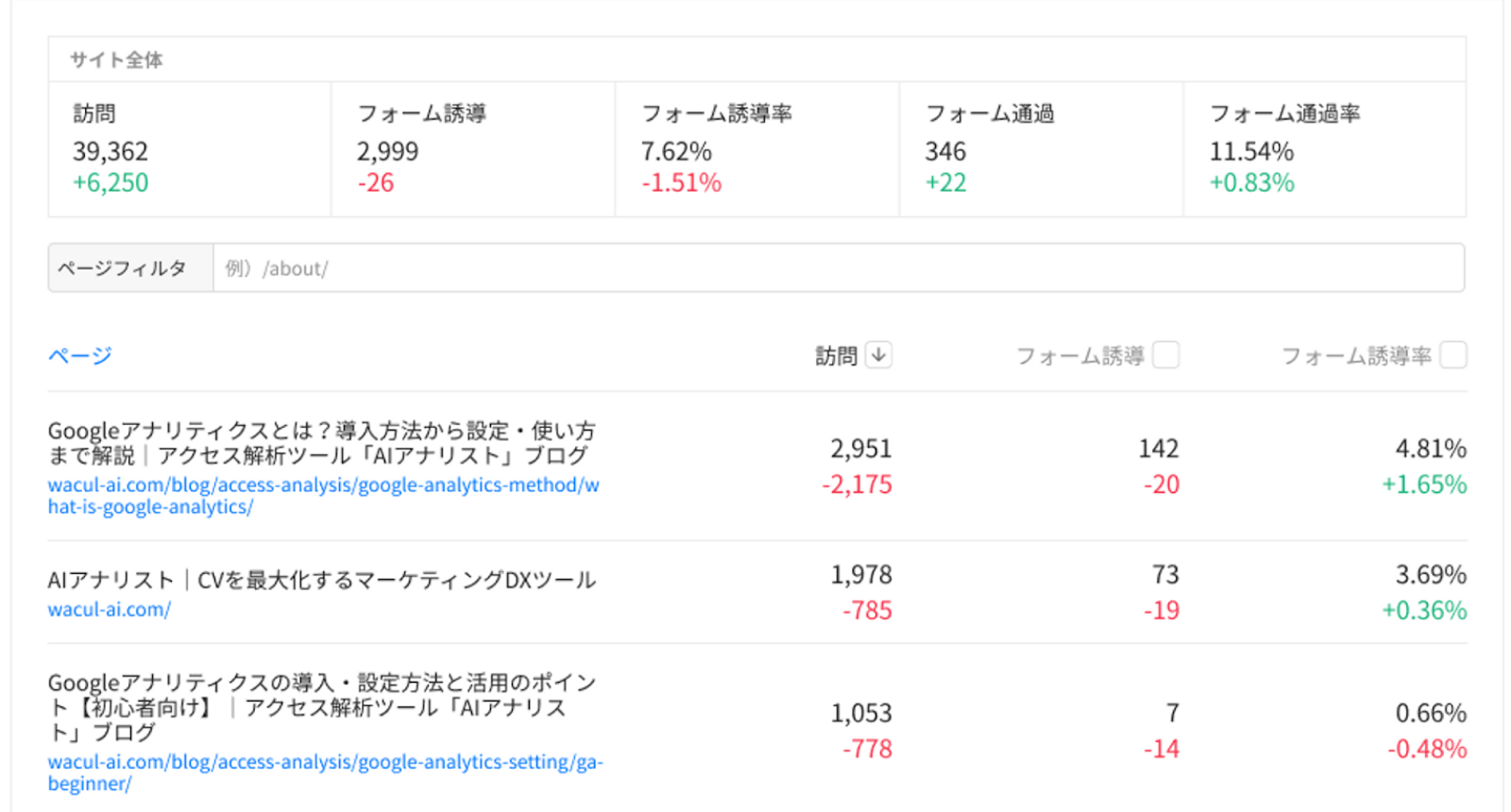This screenshot has height=812, width=1511.
Task: Select the フォーム通過 summary card showing 346
Action: pyautogui.click(x=1041, y=149)
